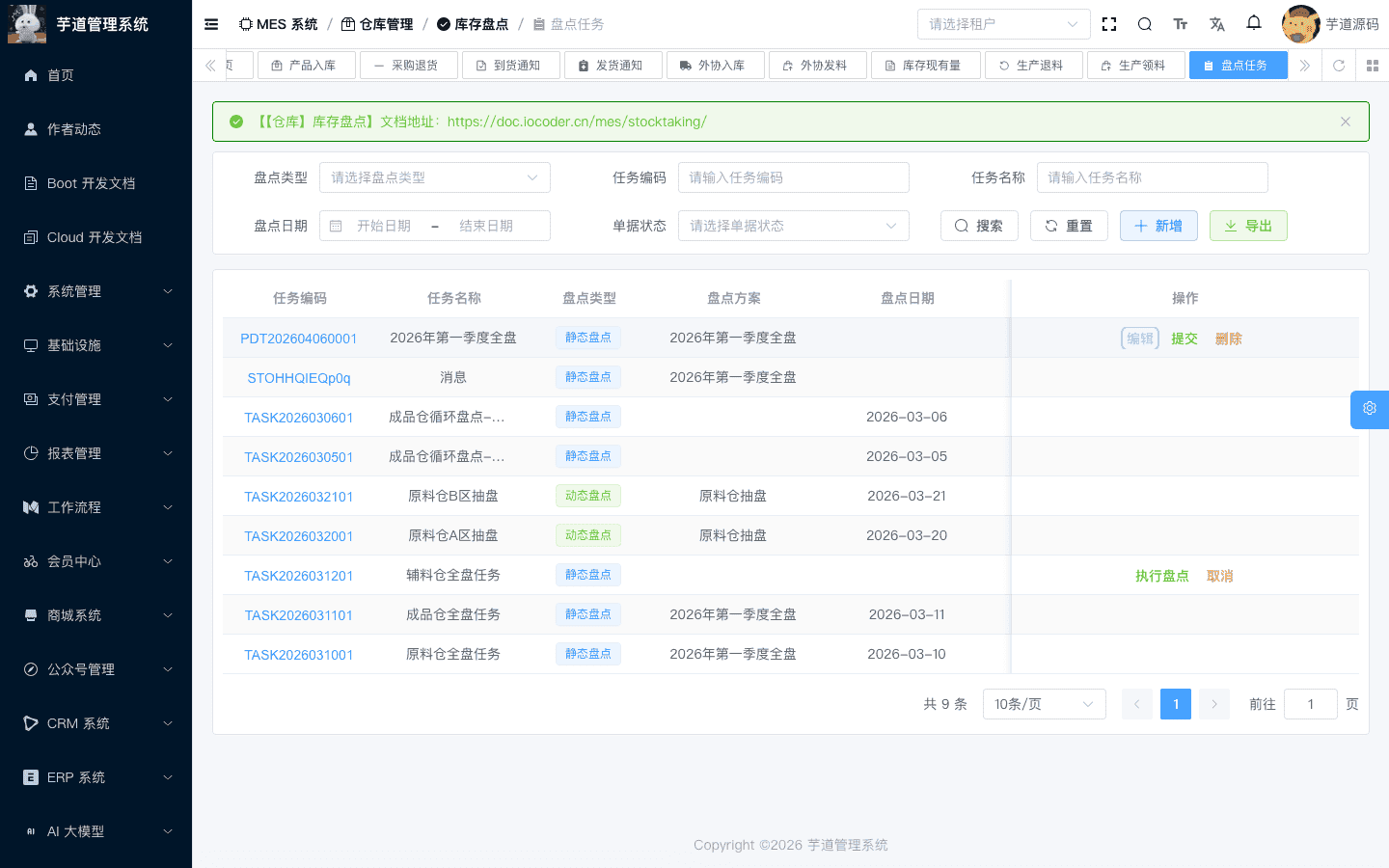Click the layout grid icon beside refresh
The height and width of the screenshot is (868, 1389).
point(1372,66)
